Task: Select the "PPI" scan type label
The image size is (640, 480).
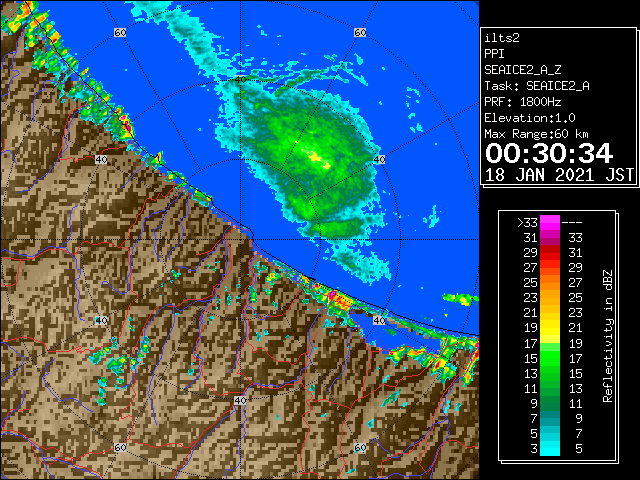Action: click(494, 54)
